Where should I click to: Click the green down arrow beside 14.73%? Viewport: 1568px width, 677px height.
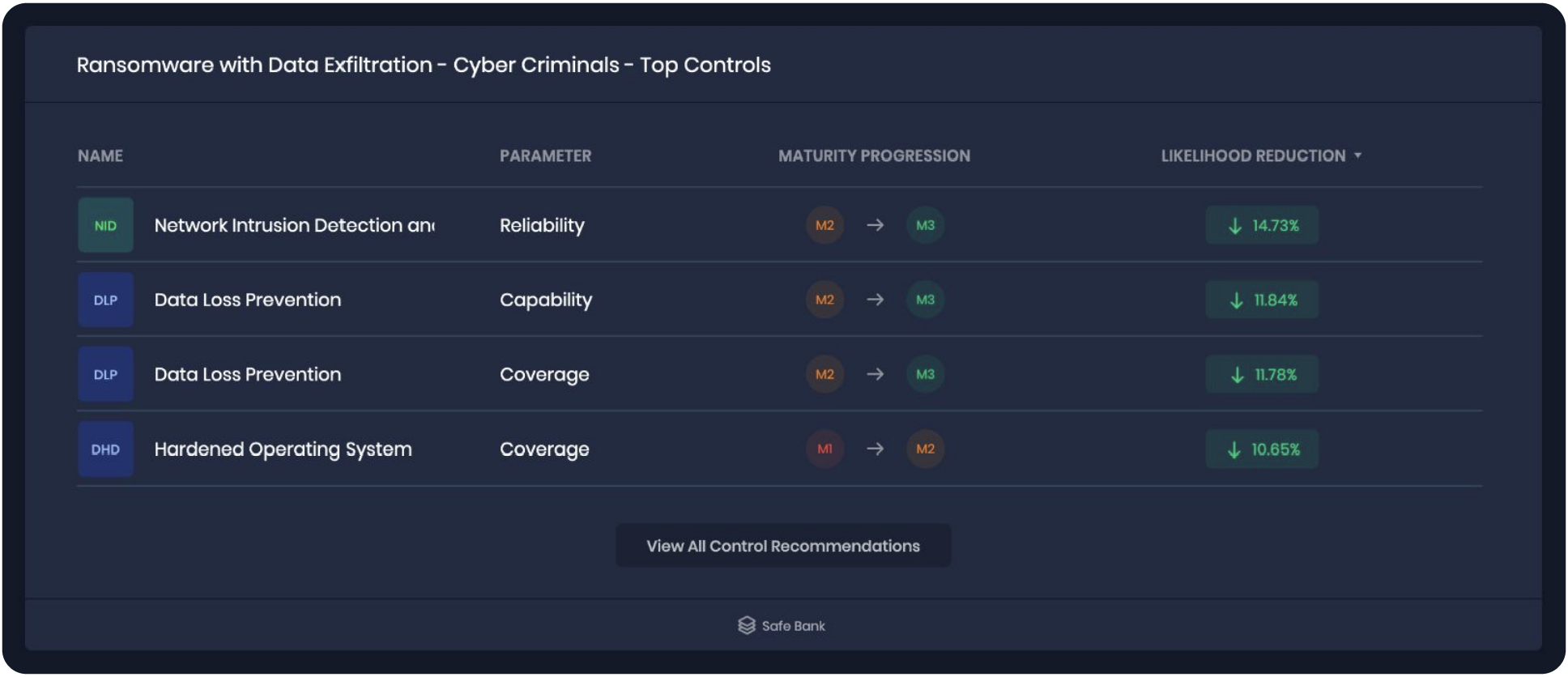tap(1234, 225)
